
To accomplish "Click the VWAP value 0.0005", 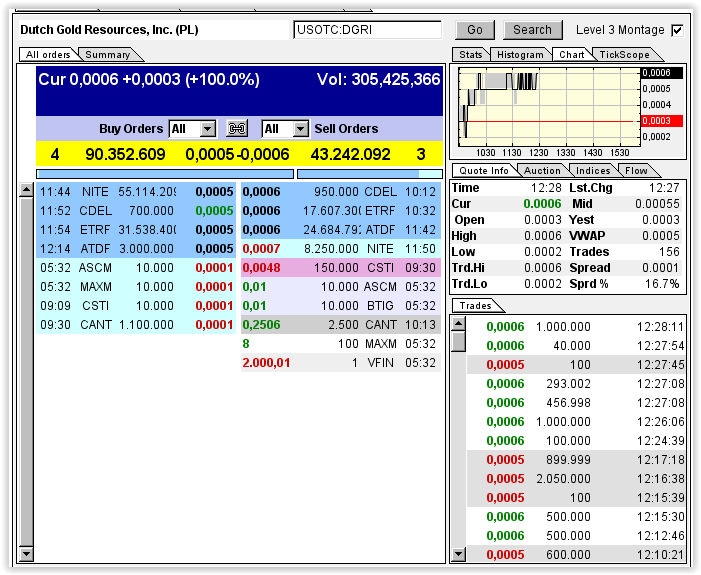I will pyautogui.click(x=661, y=236).
